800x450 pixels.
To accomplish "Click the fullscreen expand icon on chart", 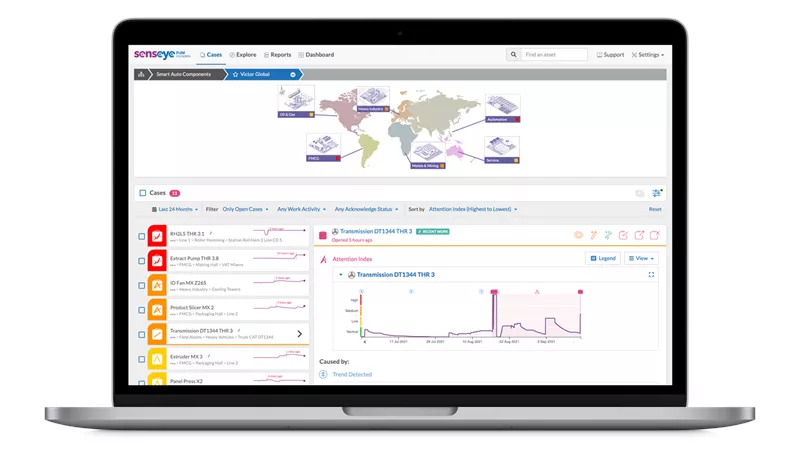I will (652, 274).
